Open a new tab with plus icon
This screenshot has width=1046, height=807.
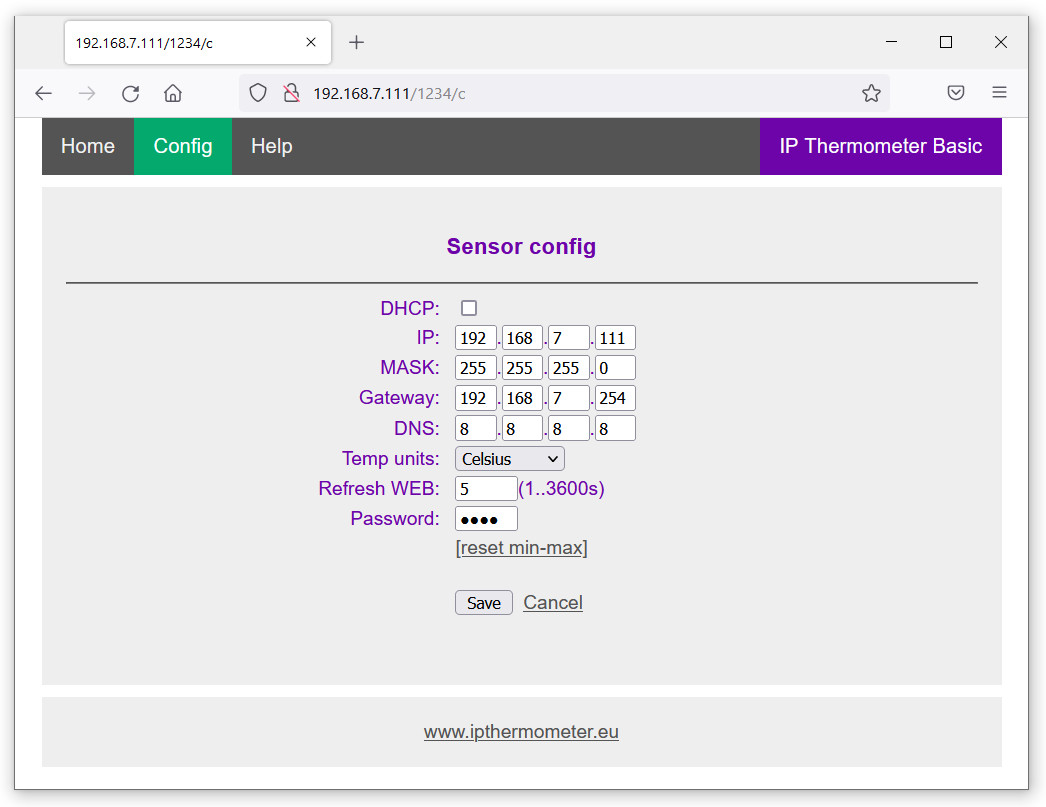[x=356, y=43]
